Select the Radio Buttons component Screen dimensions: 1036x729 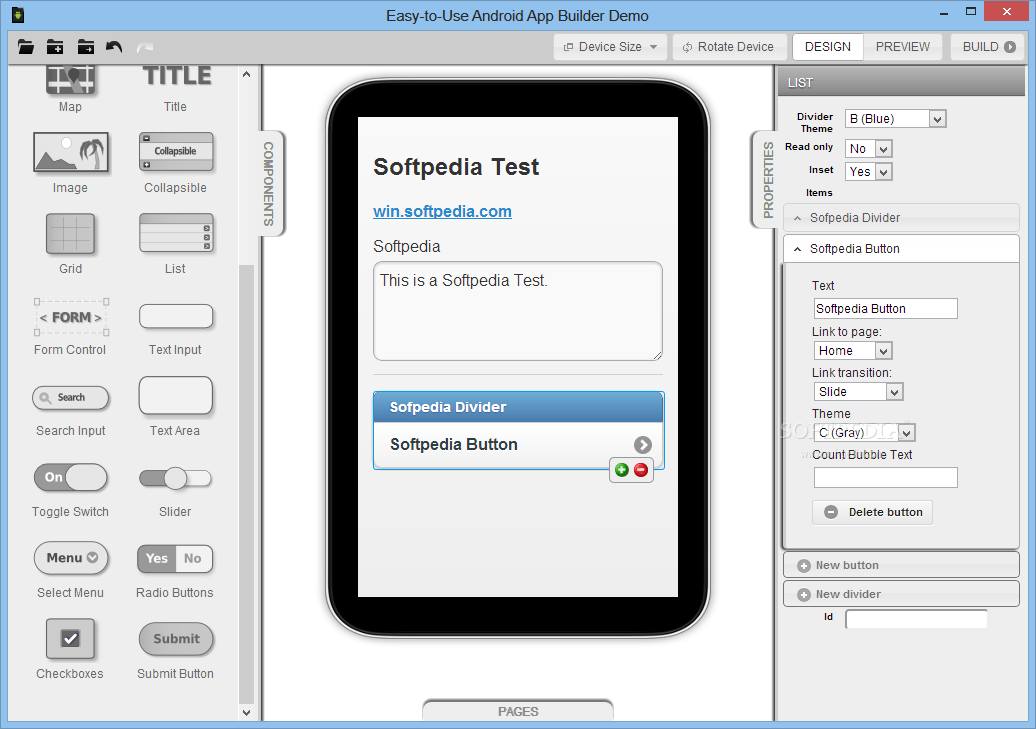tap(175, 558)
